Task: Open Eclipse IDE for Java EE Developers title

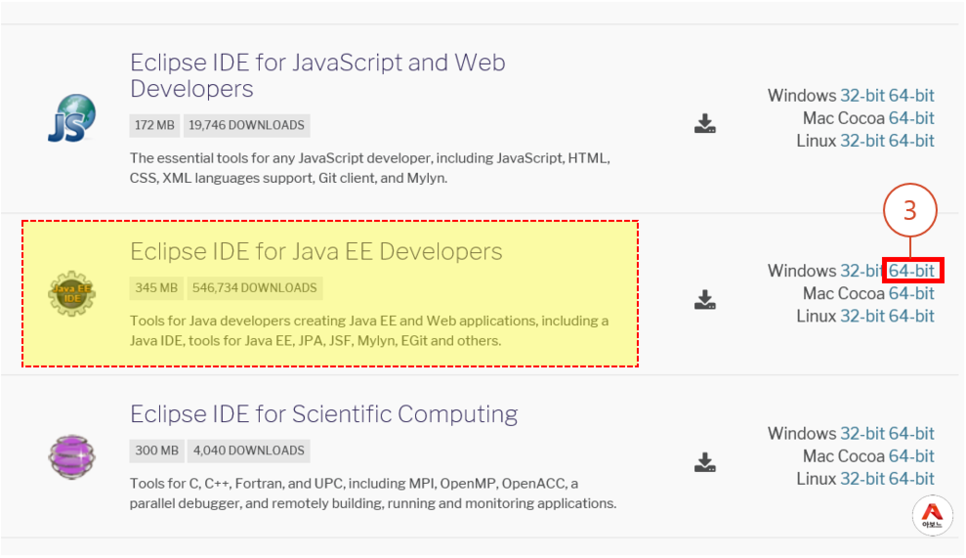Action: coord(316,251)
